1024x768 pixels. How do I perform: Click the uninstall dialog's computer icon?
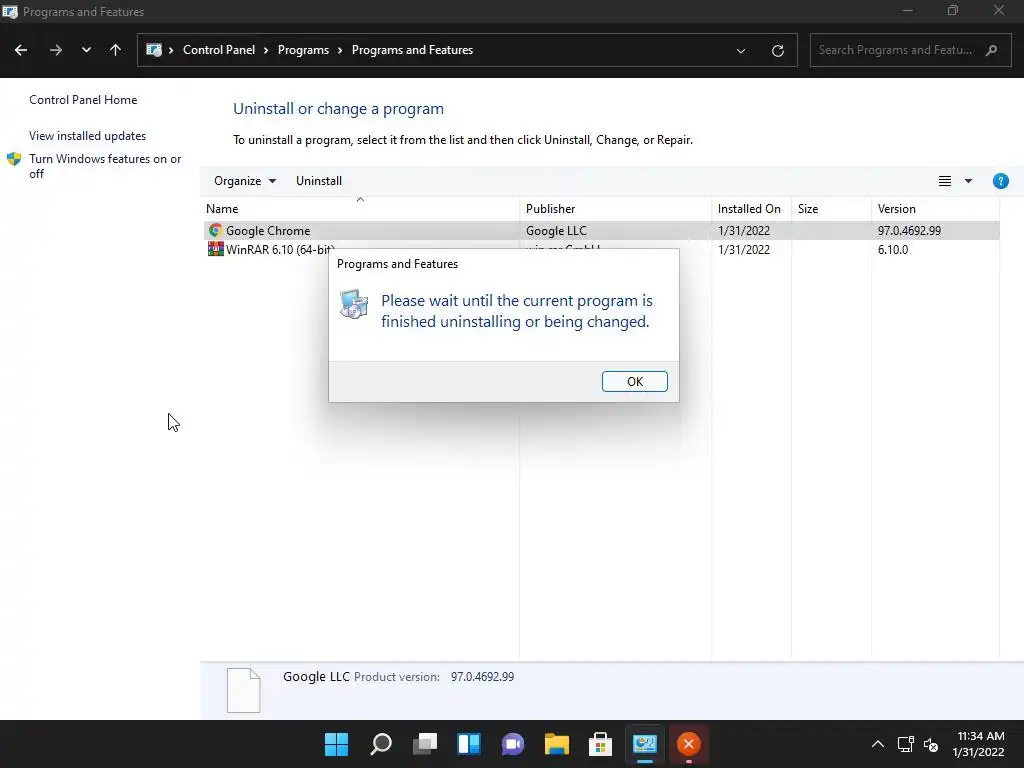(354, 304)
